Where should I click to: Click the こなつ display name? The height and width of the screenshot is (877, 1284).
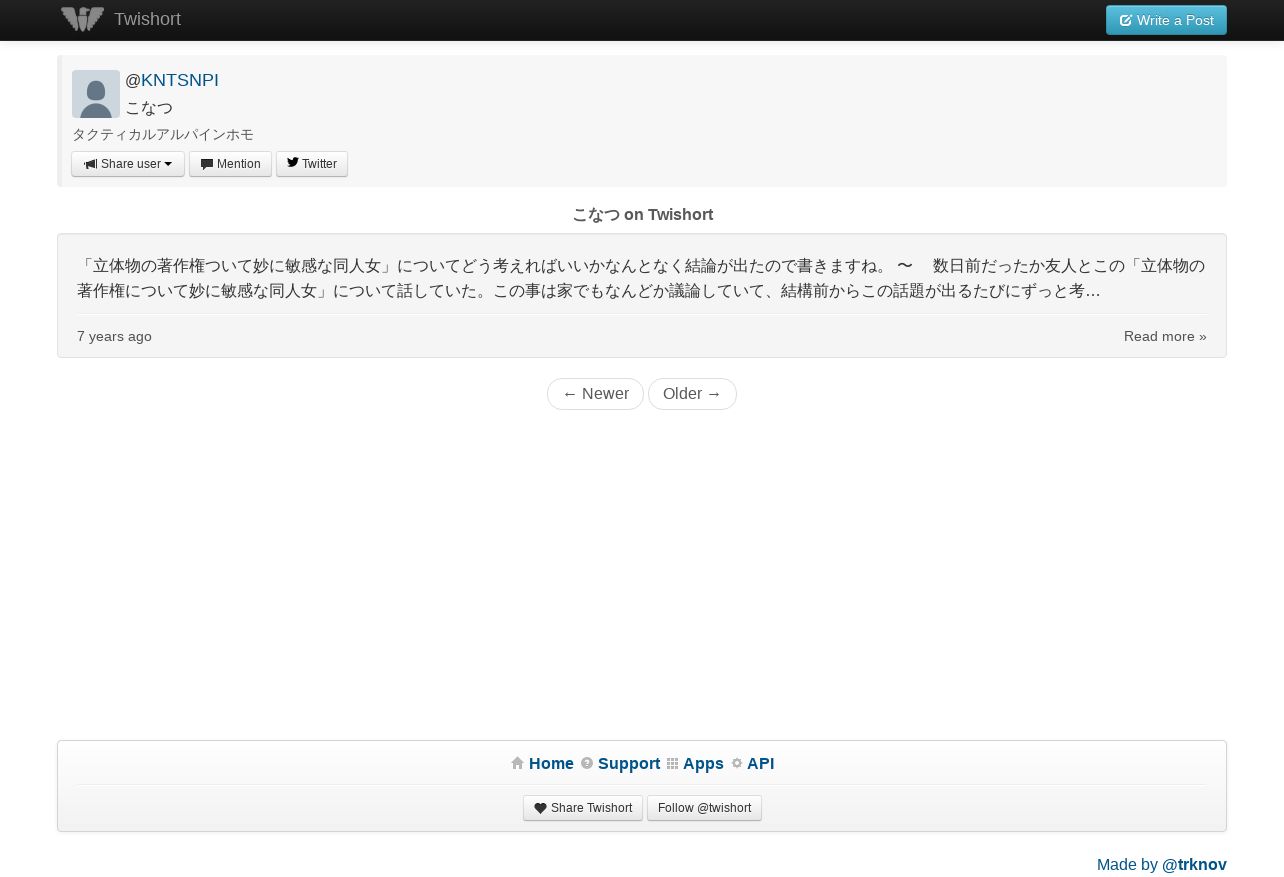[x=149, y=108]
